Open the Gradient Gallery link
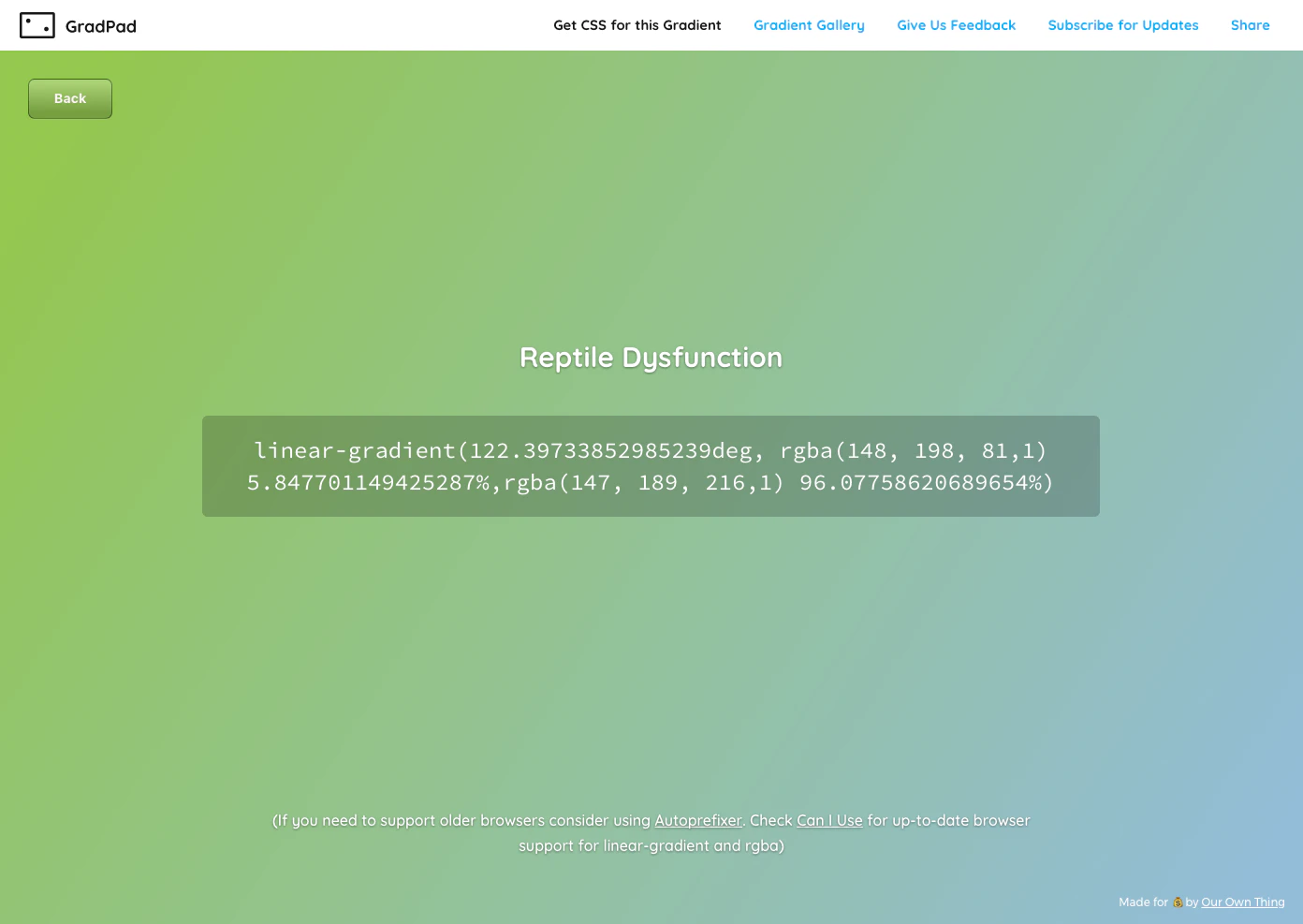This screenshot has height=924, width=1303. tap(809, 25)
